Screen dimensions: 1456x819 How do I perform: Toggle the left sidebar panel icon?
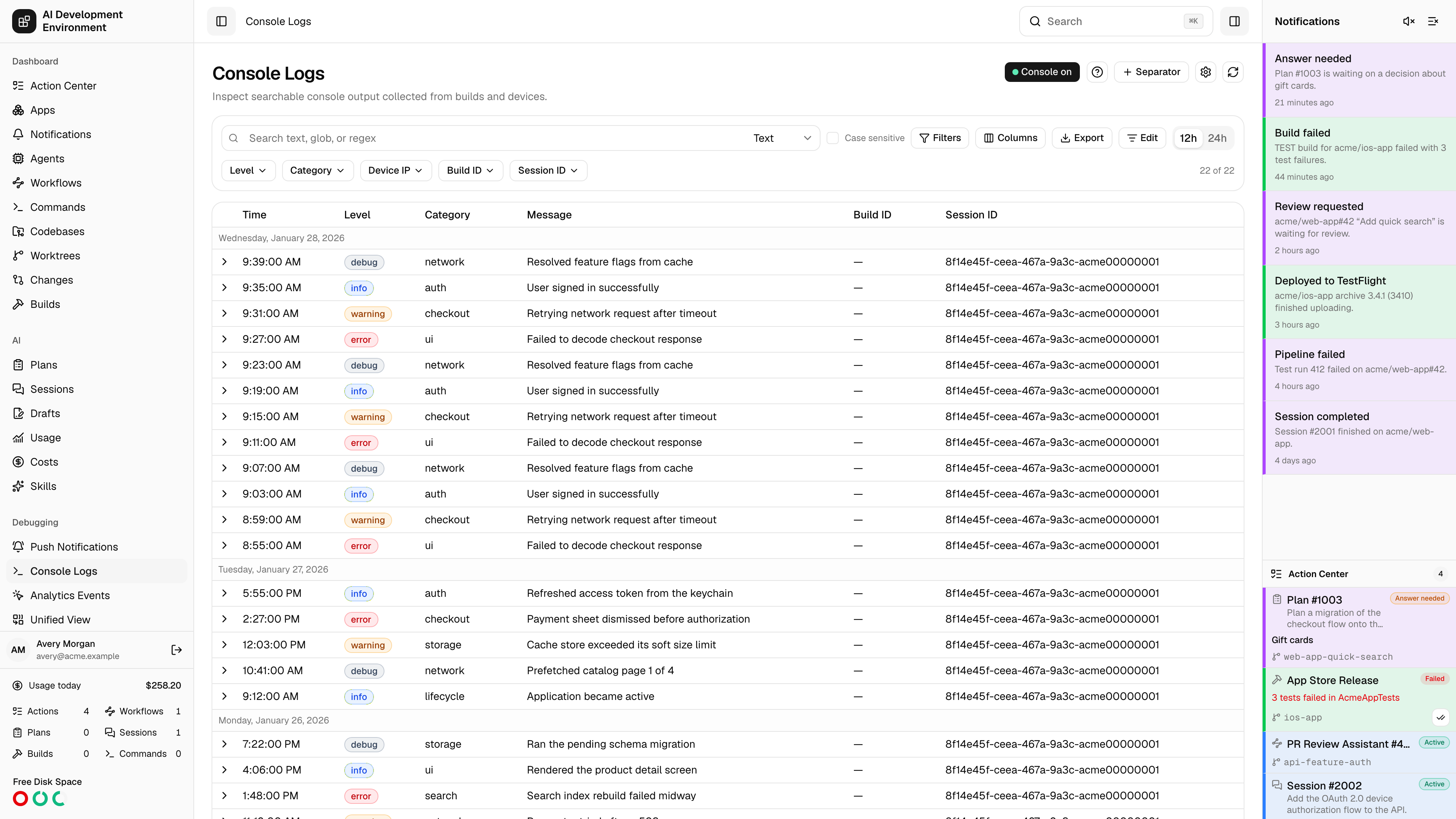click(221, 22)
